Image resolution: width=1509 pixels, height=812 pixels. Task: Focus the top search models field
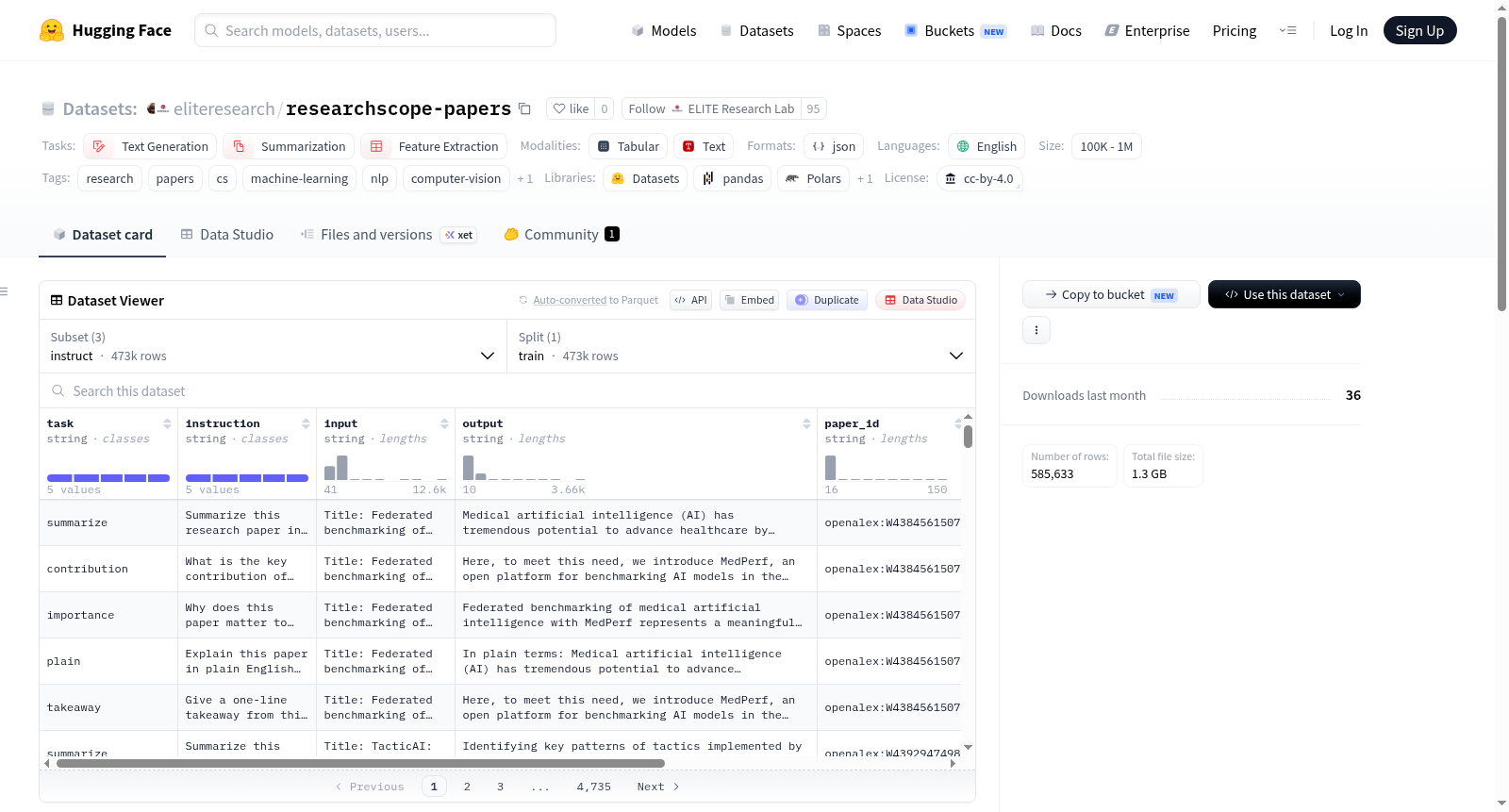tap(375, 30)
